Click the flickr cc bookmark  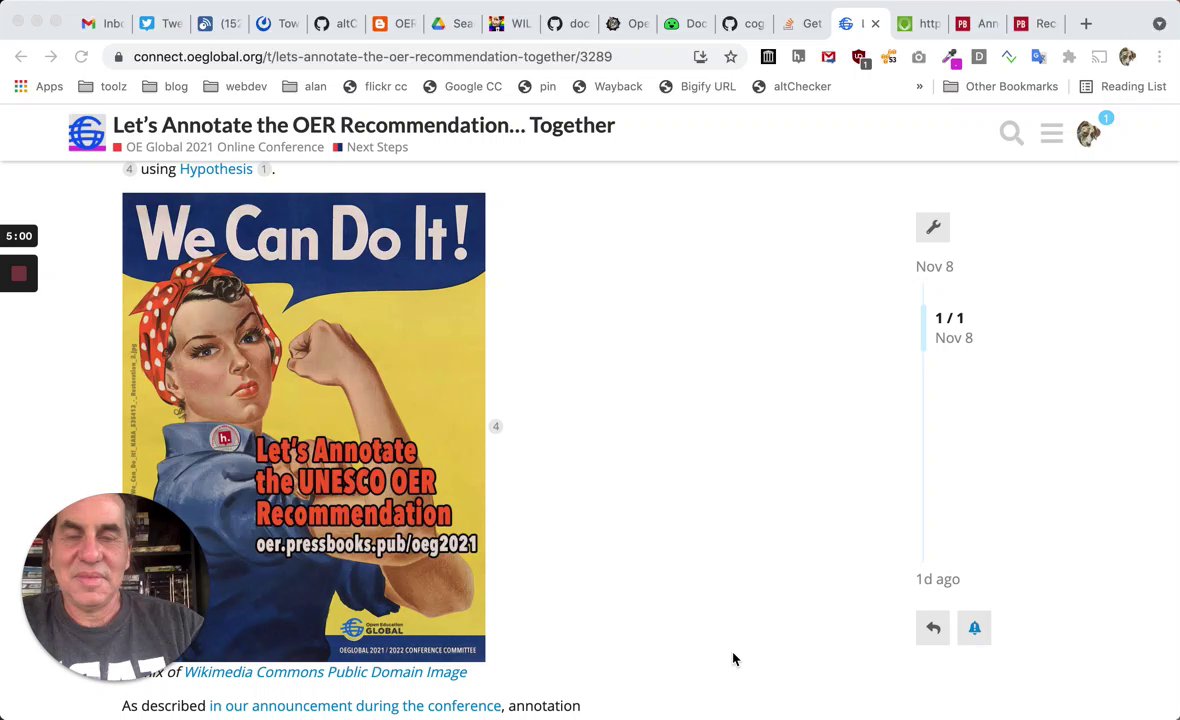pos(375,87)
